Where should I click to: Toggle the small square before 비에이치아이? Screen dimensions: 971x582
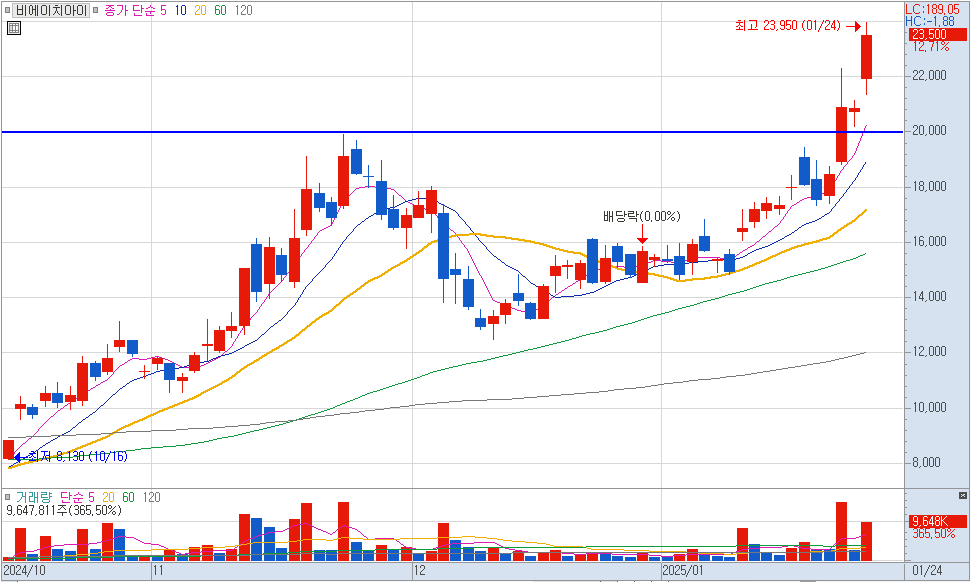pyautogui.click(x=7, y=11)
